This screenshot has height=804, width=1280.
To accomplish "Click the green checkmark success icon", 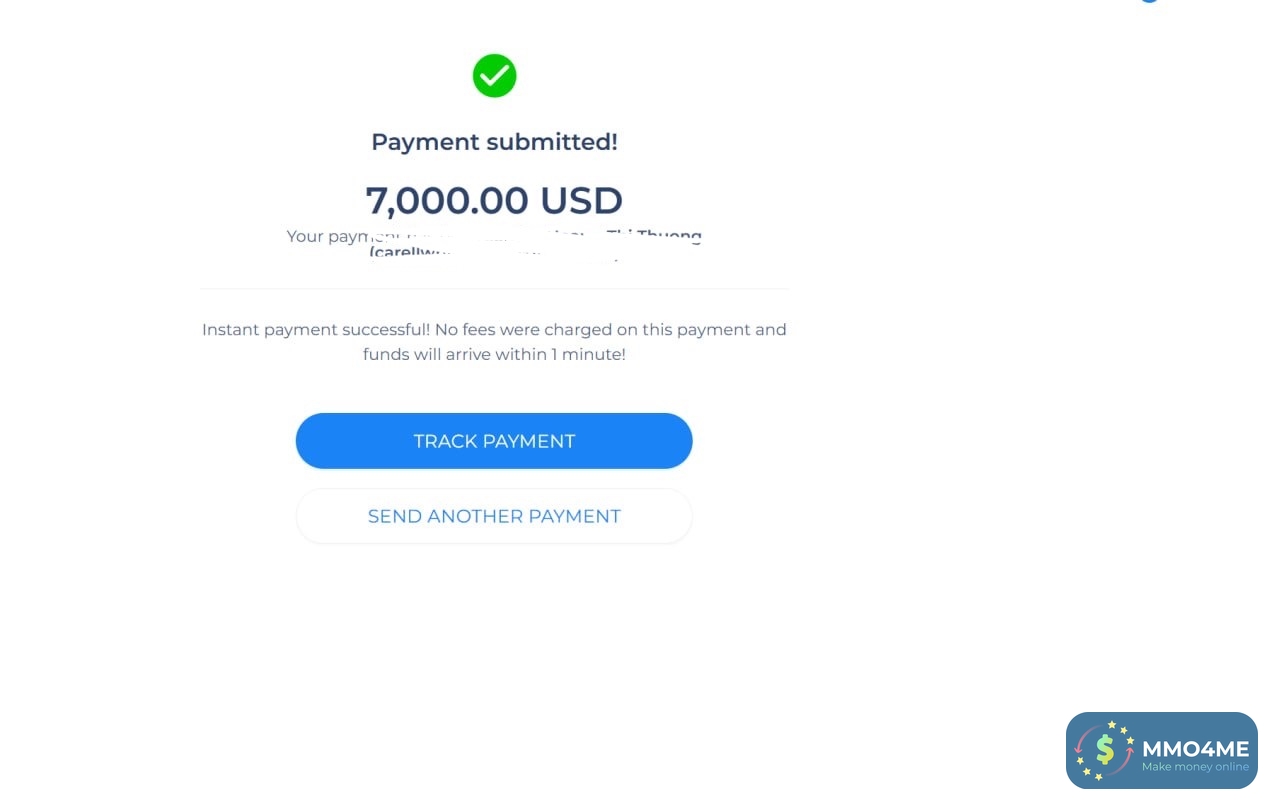I will 494,76.
